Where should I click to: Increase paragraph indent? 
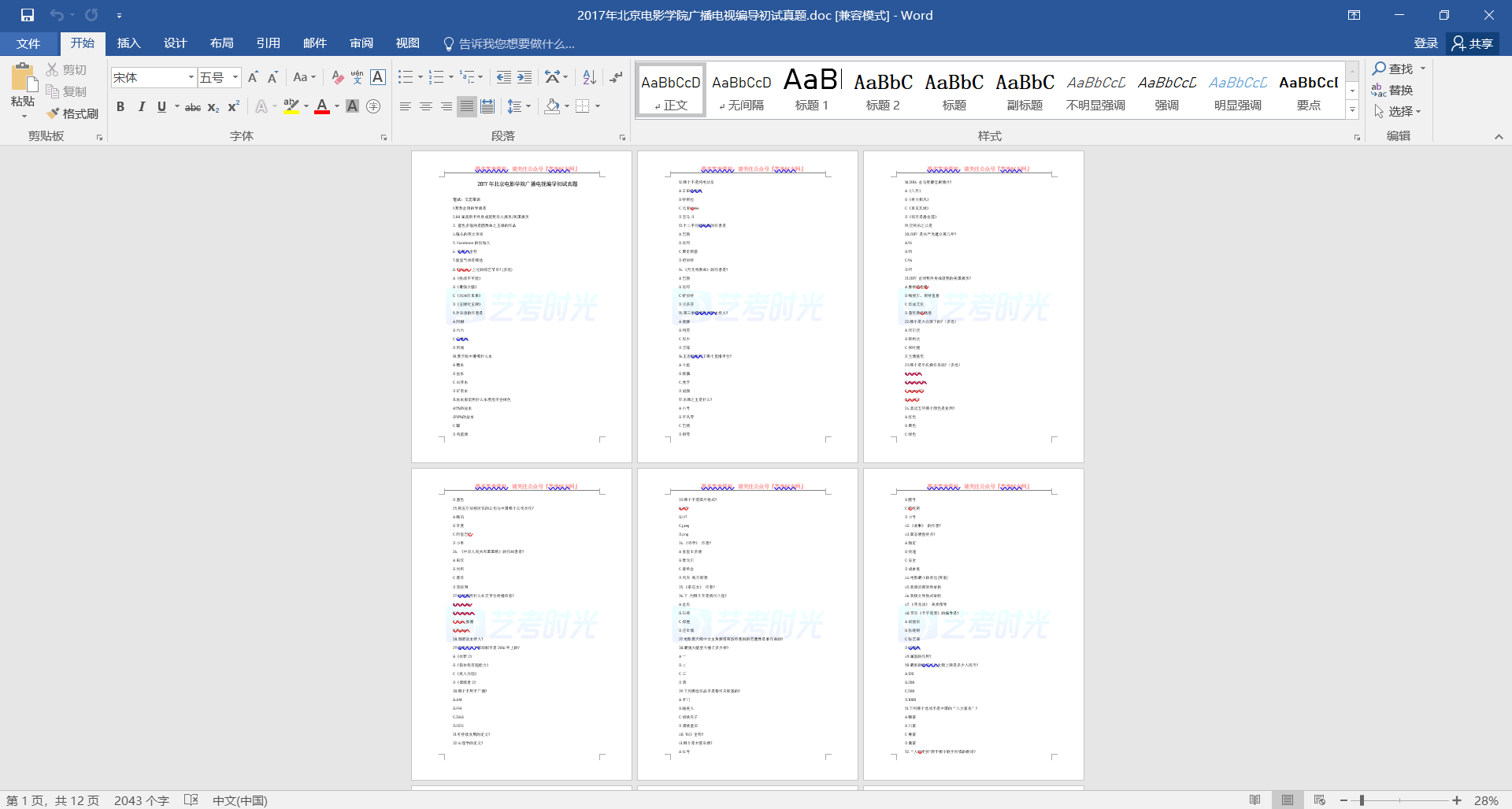pyautogui.click(x=524, y=77)
